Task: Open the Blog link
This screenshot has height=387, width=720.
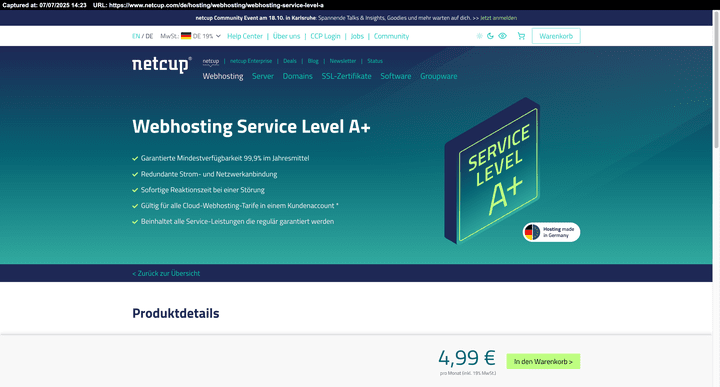Action: [x=313, y=61]
